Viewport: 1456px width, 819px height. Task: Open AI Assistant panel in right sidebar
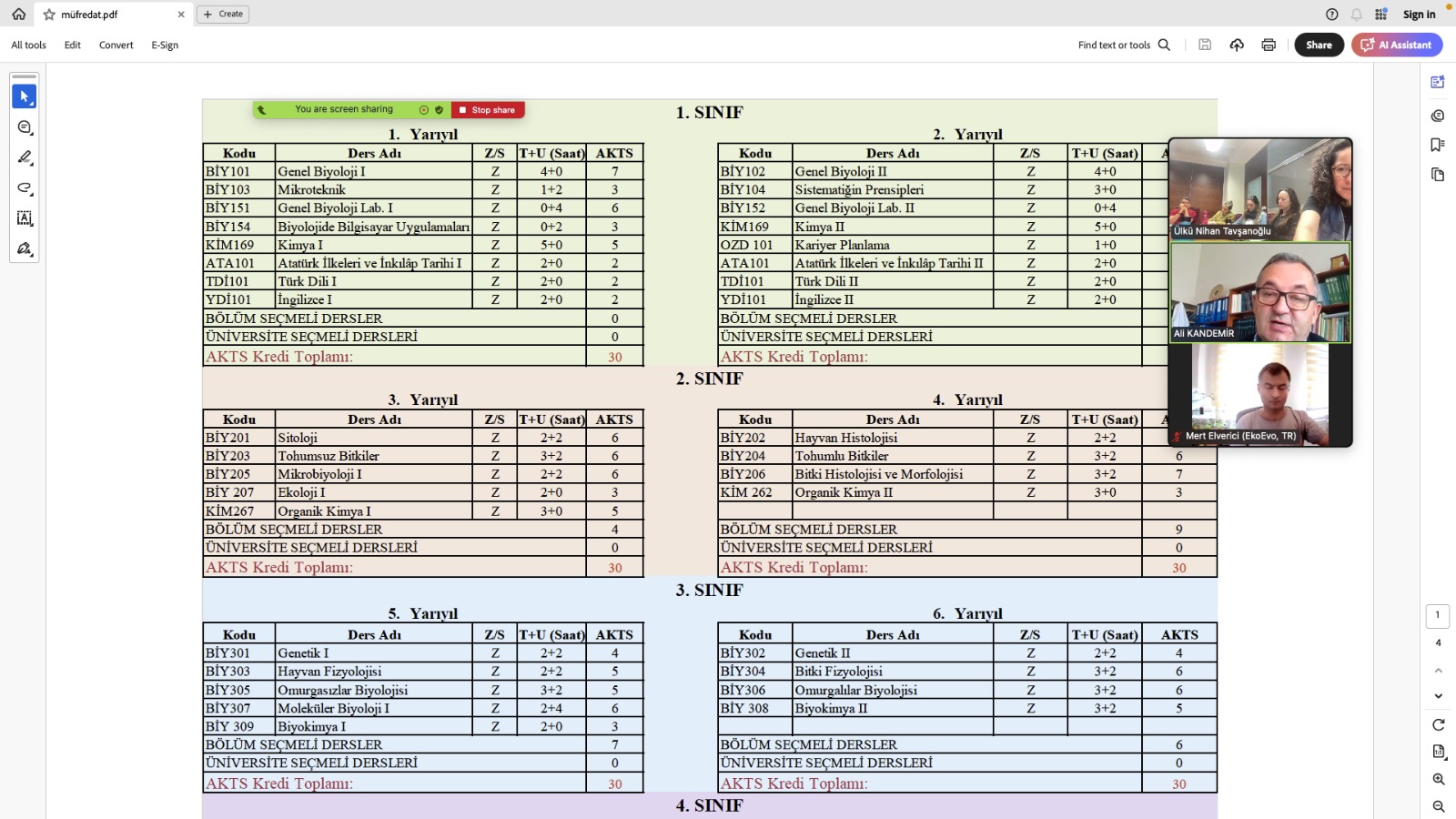pyautogui.click(x=1438, y=82)
